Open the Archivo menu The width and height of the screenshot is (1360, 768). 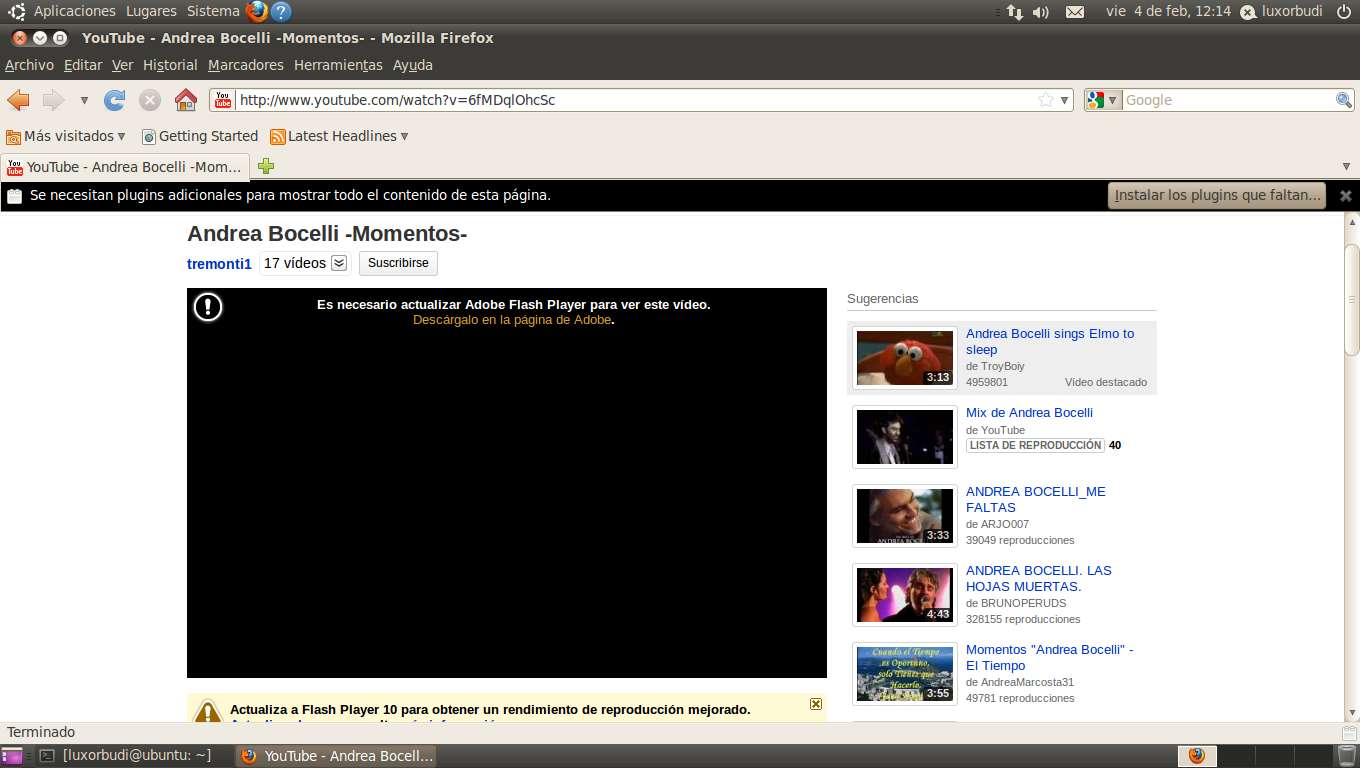[x=29, y=65]
